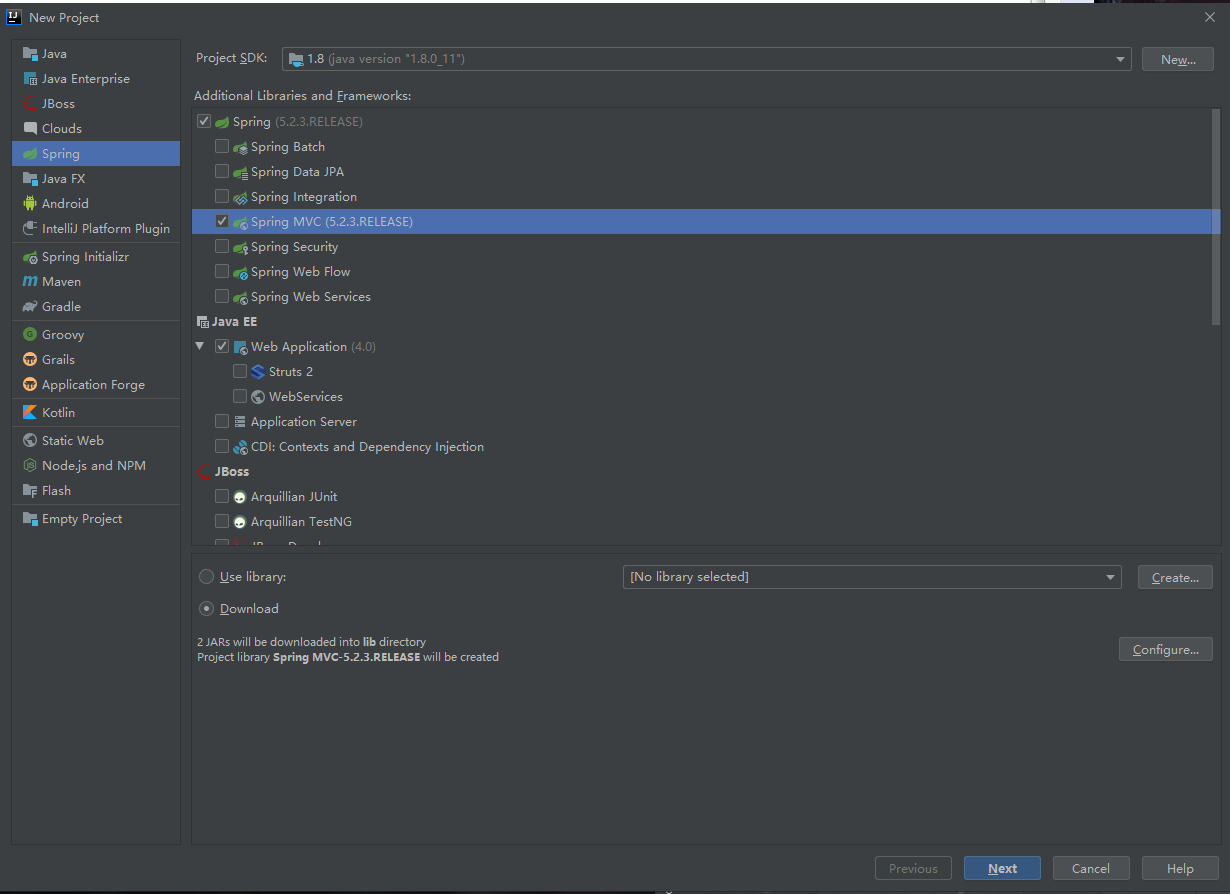Collapse the Web Application tree node
This screenshot has width=1230, height=894.
coord(199,346)
